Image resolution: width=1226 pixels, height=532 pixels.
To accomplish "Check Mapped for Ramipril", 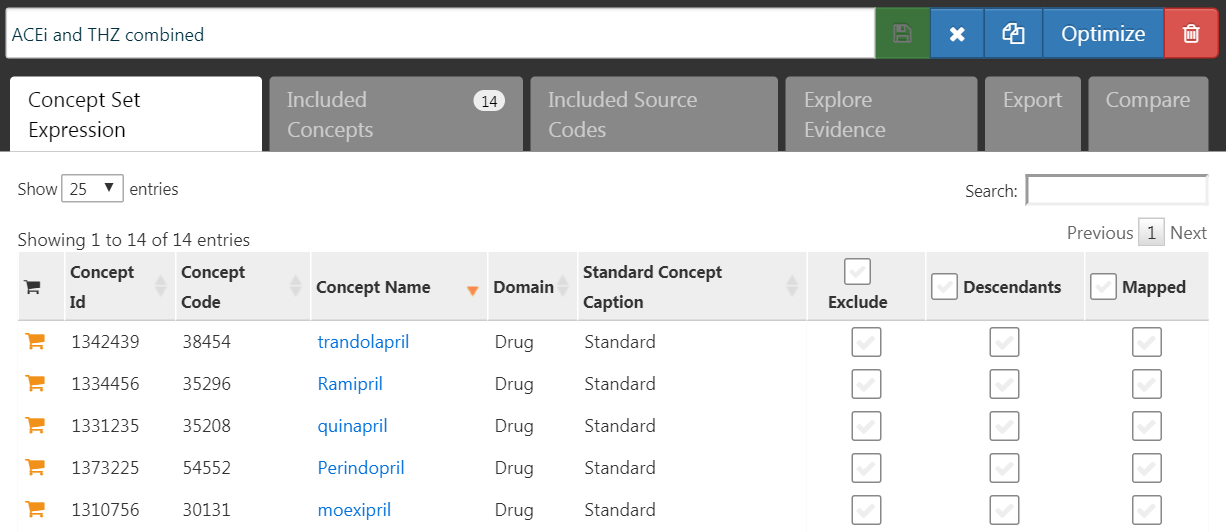I will point(1146,384).
